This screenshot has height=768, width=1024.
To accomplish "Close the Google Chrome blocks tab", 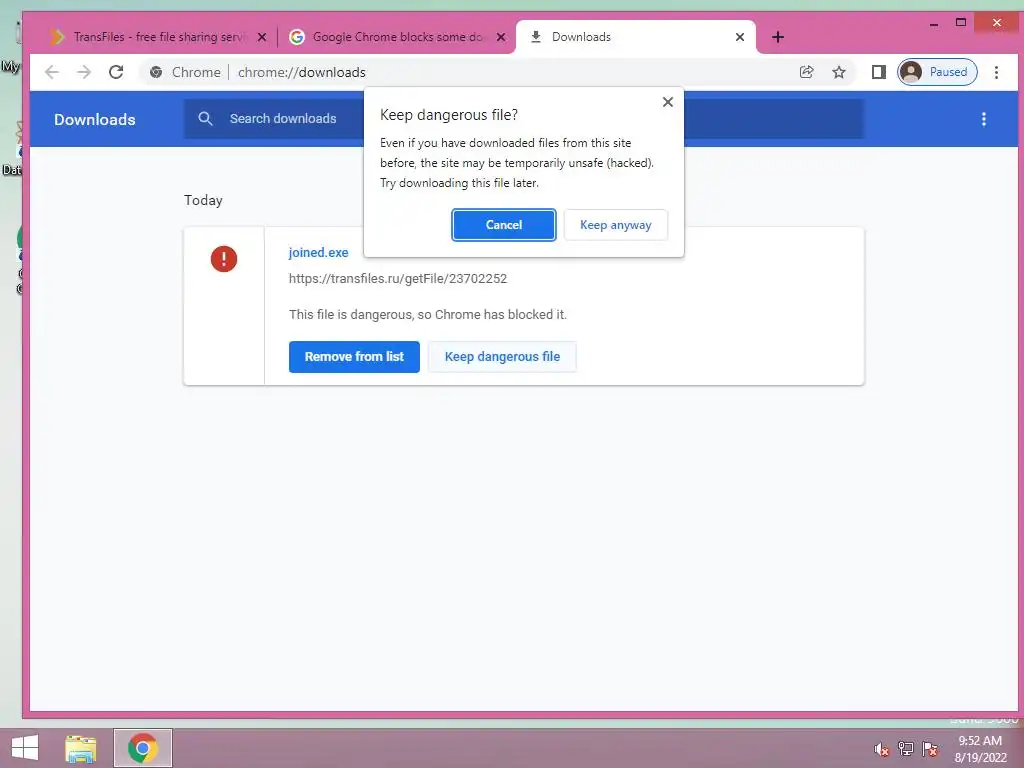I will click(501, 37).
